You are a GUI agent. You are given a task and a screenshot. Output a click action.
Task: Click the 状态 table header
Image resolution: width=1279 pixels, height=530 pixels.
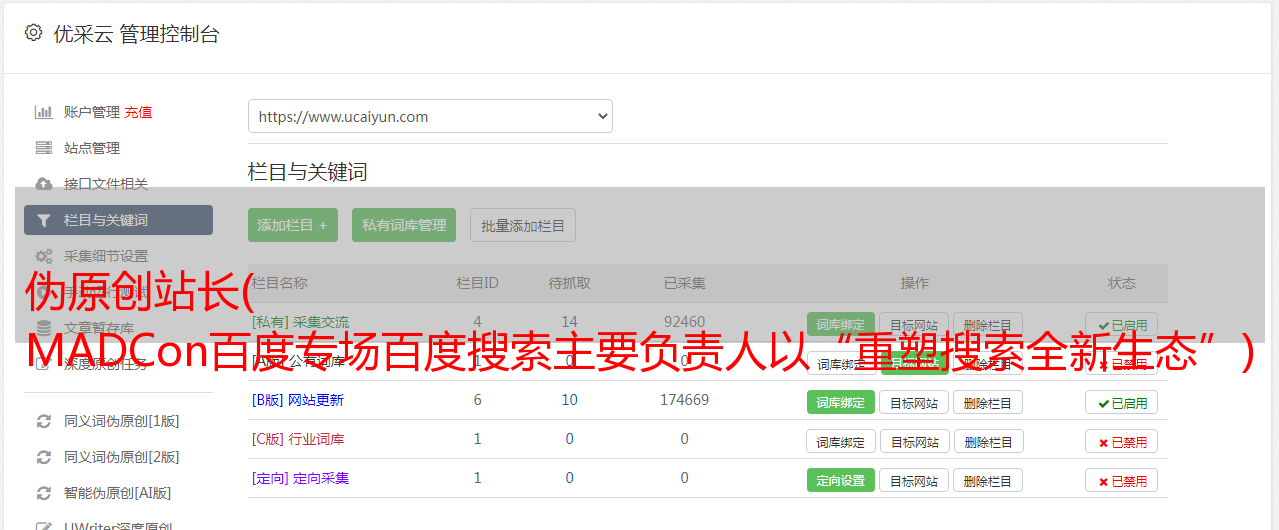[1121, 283]
